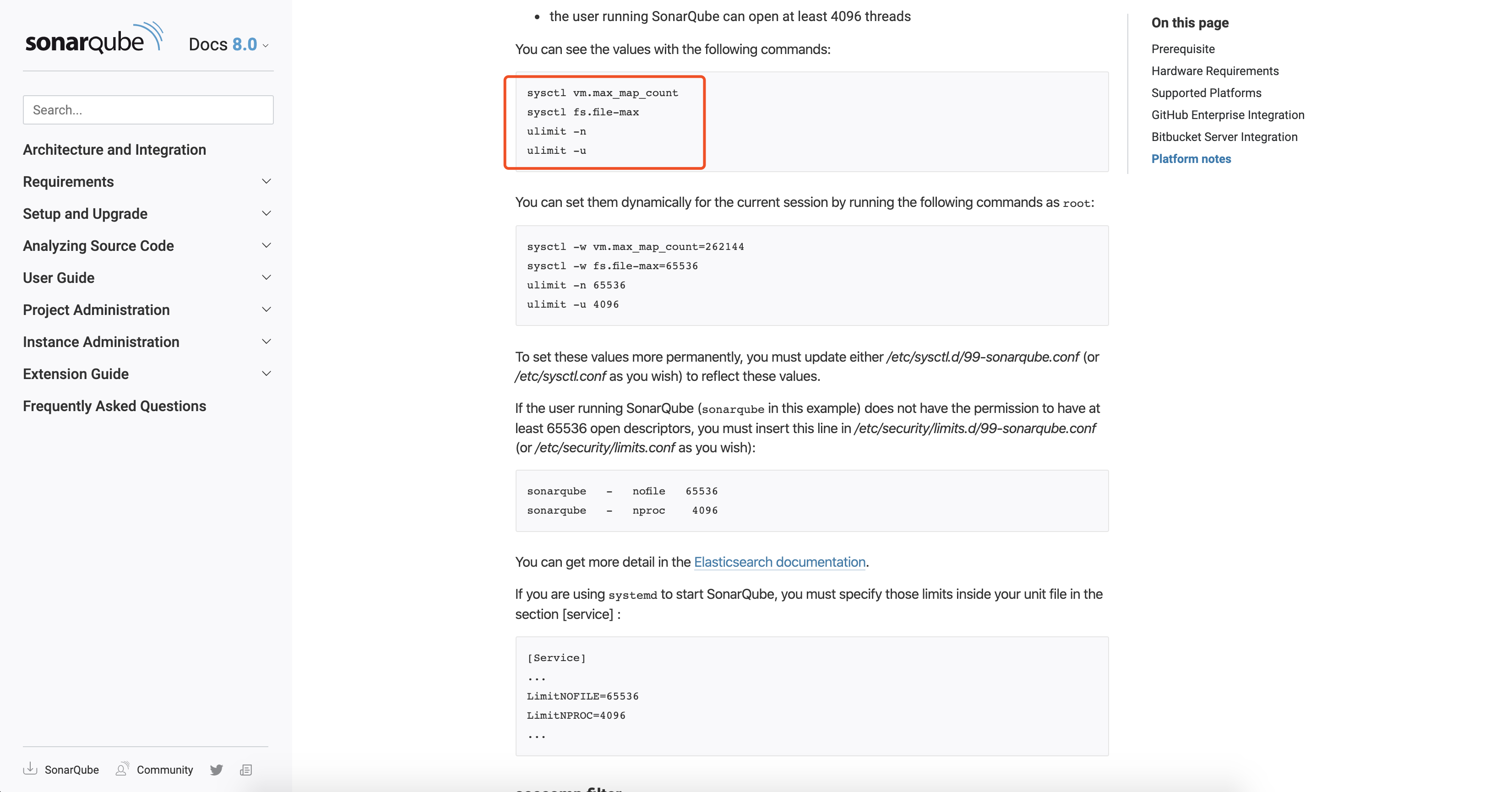Viewport: 1512px width, 792px height.
Task: Go to Platform notes anchor
Action: [x=1191, y=159]
